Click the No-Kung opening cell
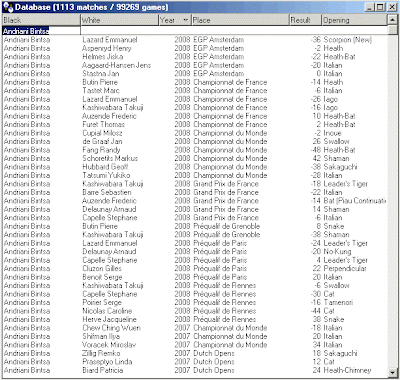Screen dimensions: 400x380 point(337,252)
